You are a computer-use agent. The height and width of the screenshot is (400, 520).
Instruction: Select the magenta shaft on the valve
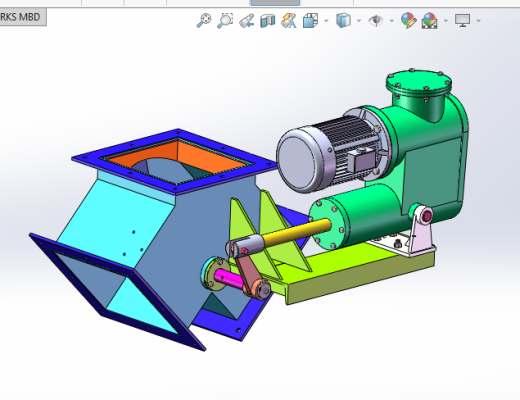tap(229, 279)
